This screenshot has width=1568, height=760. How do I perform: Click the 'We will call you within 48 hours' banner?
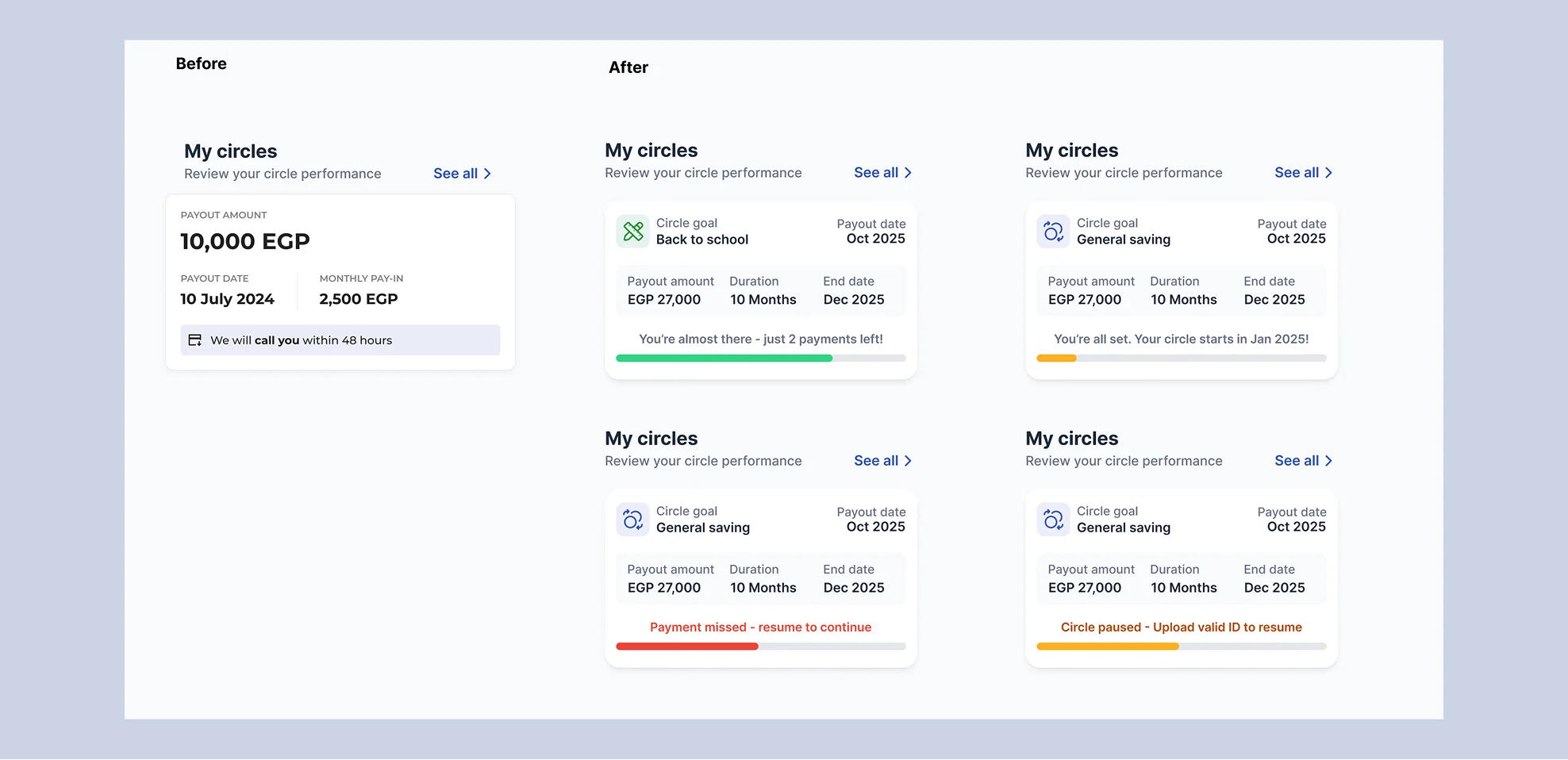(340, 340)
